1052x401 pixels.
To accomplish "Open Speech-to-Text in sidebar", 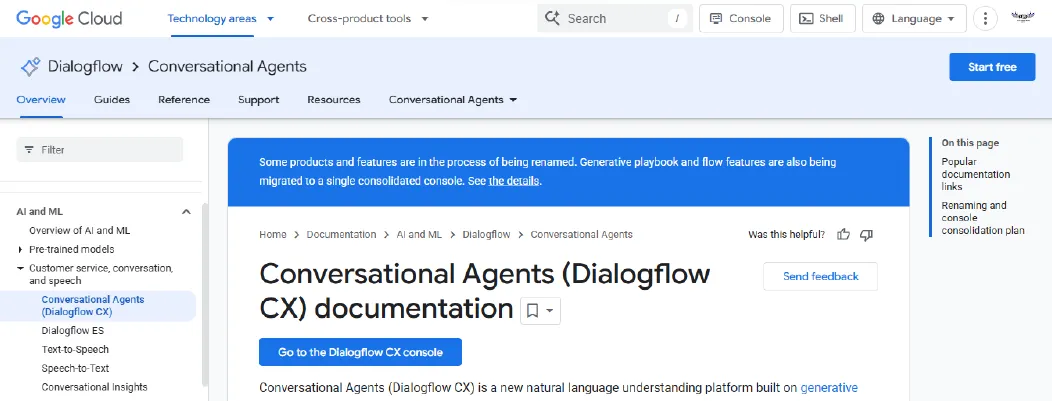I will point(75,368).
